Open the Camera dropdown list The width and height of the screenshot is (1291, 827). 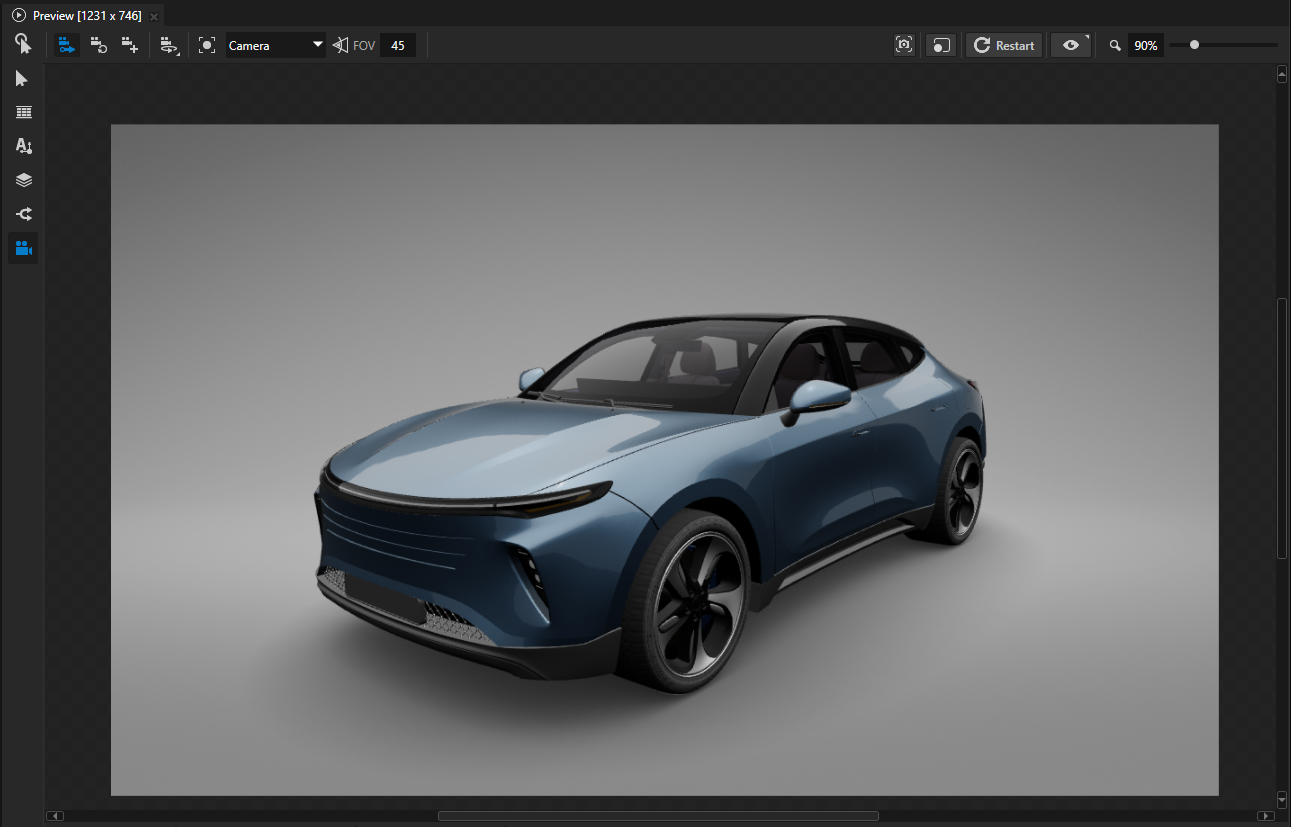317,44
